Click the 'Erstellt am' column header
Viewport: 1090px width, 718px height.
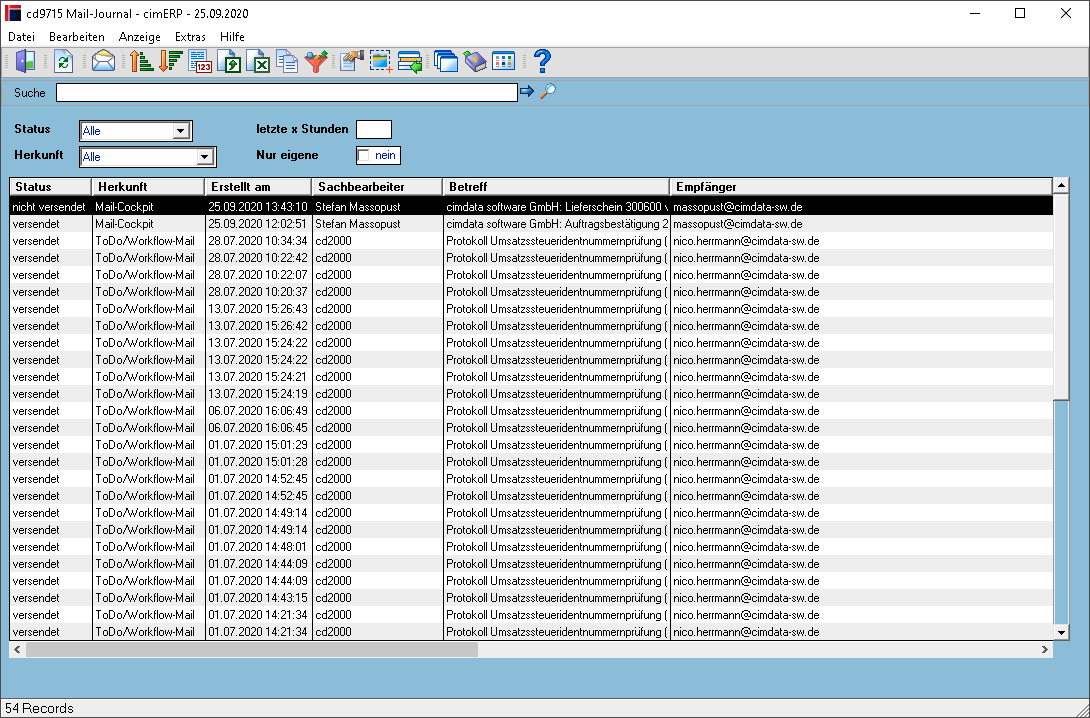click(x=258, y=187)
